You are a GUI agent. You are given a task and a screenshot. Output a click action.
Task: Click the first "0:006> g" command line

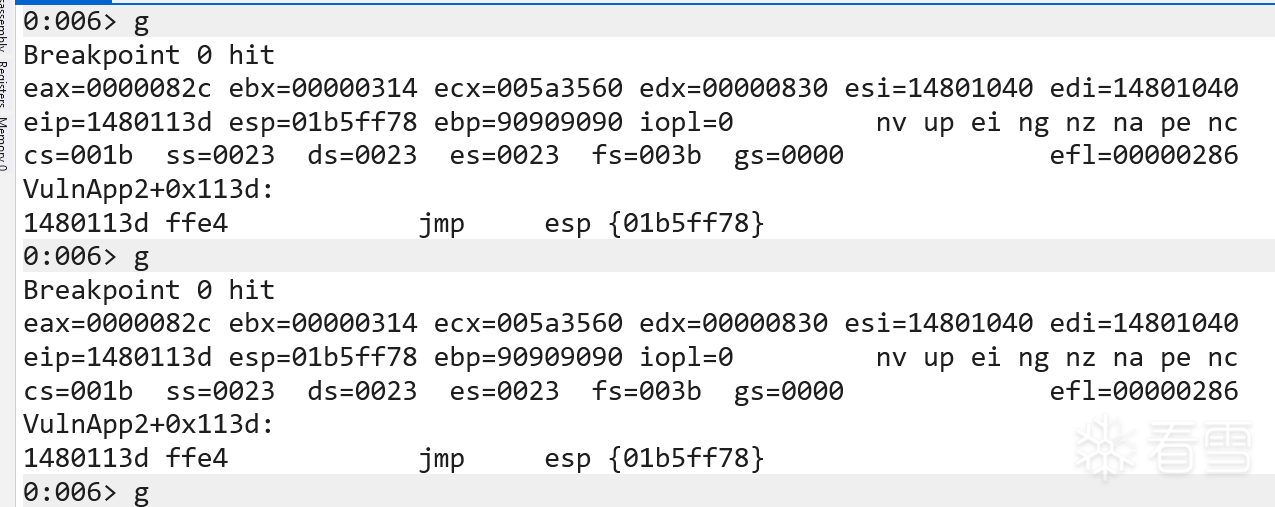click(86, 20)
